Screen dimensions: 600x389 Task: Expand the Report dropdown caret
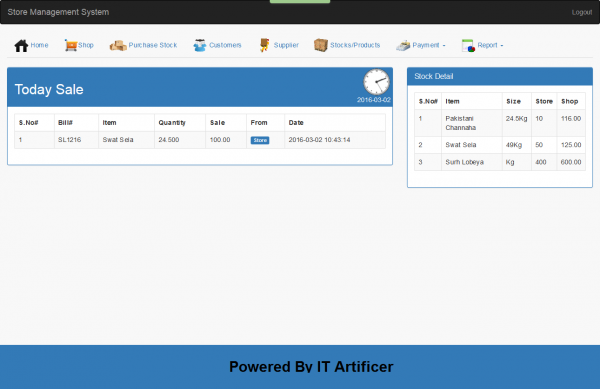(502, 46)
